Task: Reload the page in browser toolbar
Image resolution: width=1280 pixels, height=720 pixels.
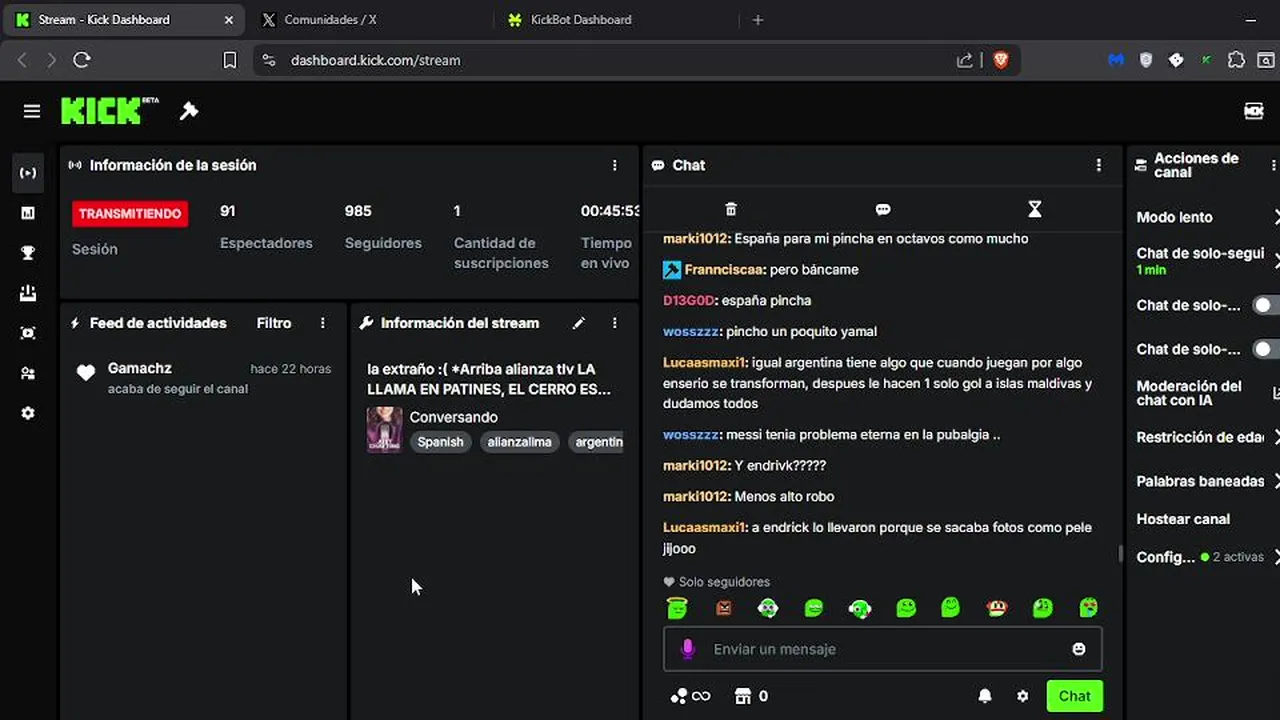Action: (82, 60)
